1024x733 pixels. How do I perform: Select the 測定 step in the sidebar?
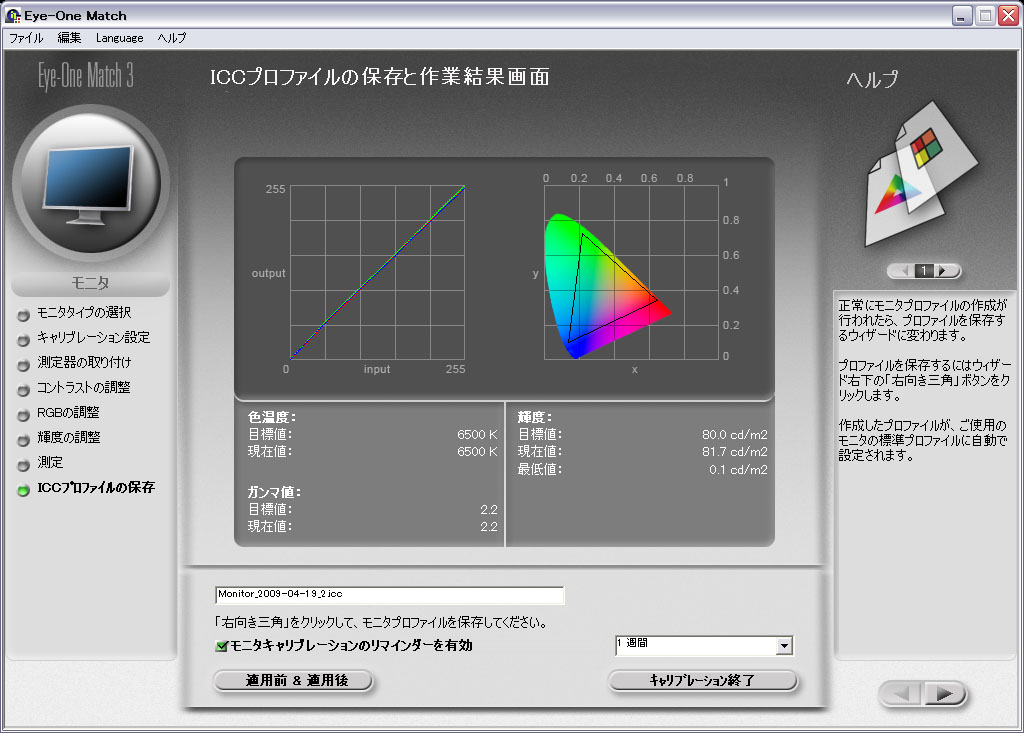50,463
